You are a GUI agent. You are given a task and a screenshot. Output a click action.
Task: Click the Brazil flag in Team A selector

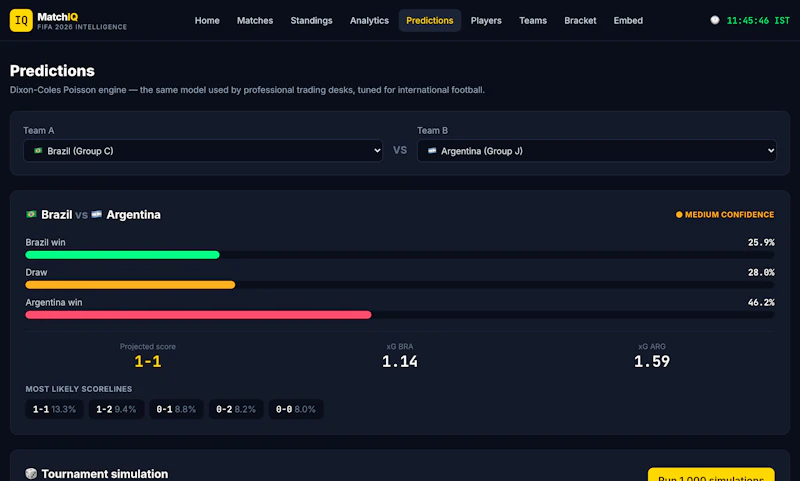pos(38,150)
